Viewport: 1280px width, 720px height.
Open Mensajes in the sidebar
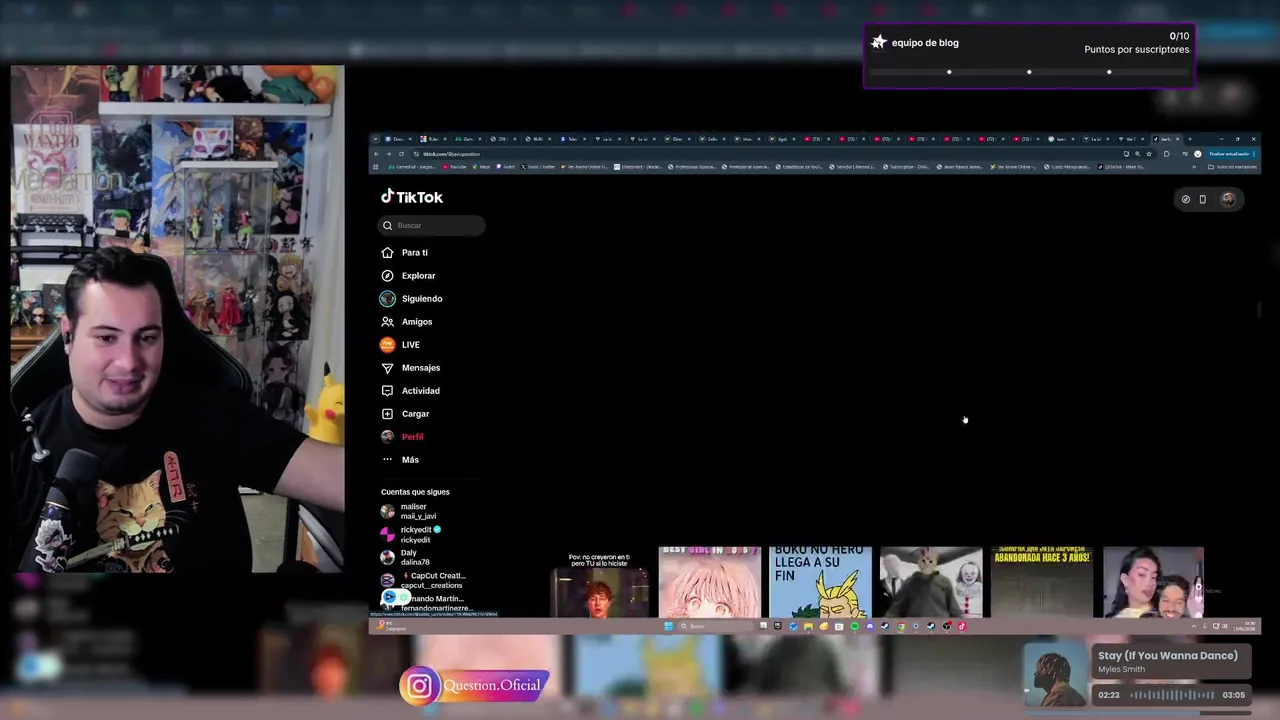tap(410, 368)
